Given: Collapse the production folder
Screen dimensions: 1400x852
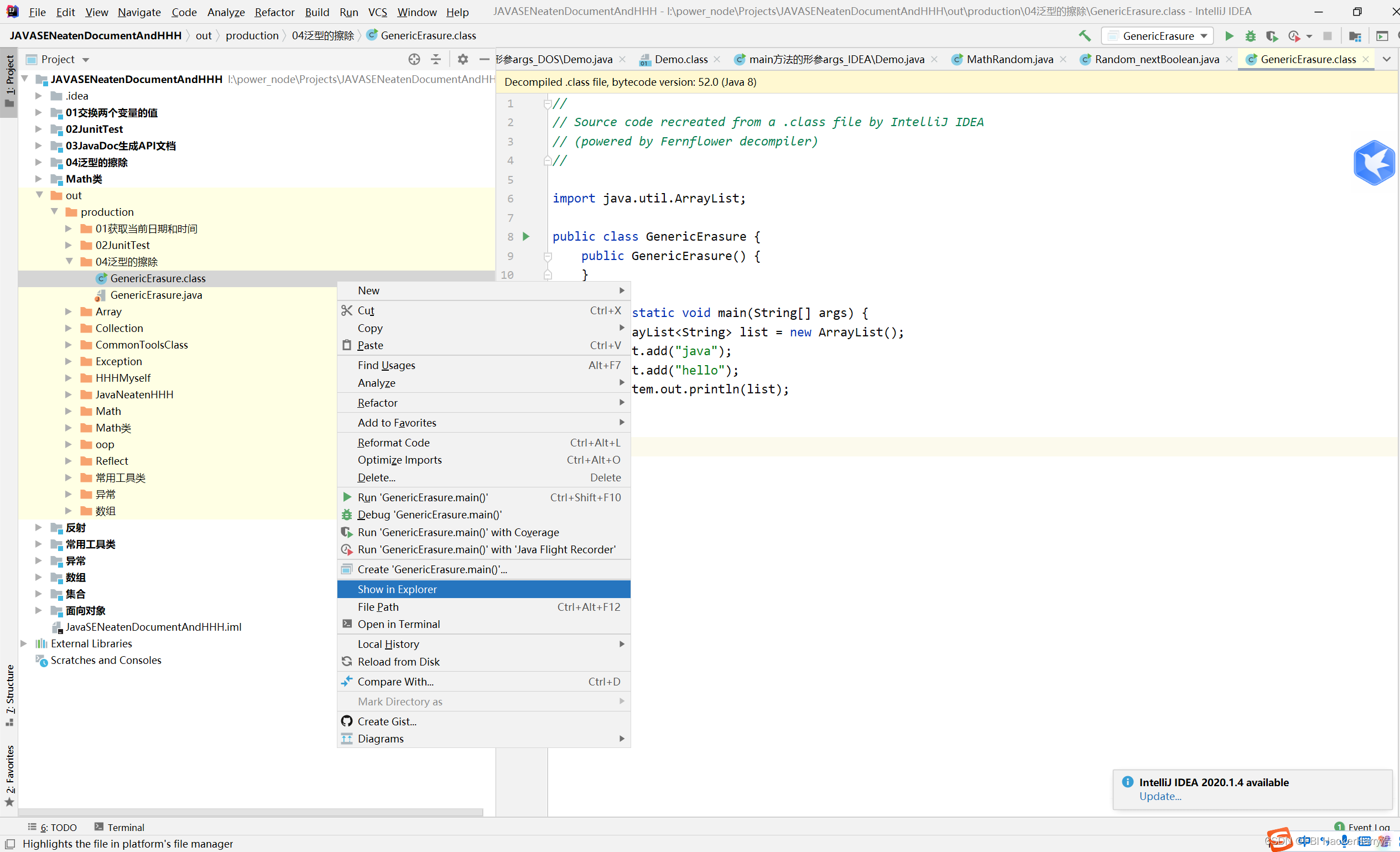Looking at the screenshot, I should (55, 211).
